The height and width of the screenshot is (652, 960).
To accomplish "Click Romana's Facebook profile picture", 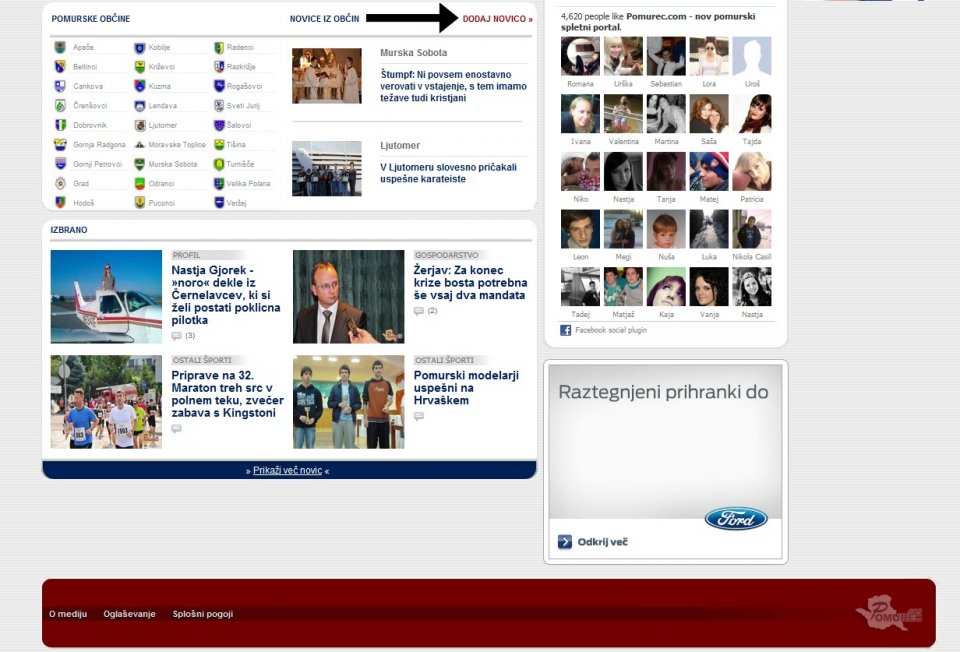I will (580, 57).
